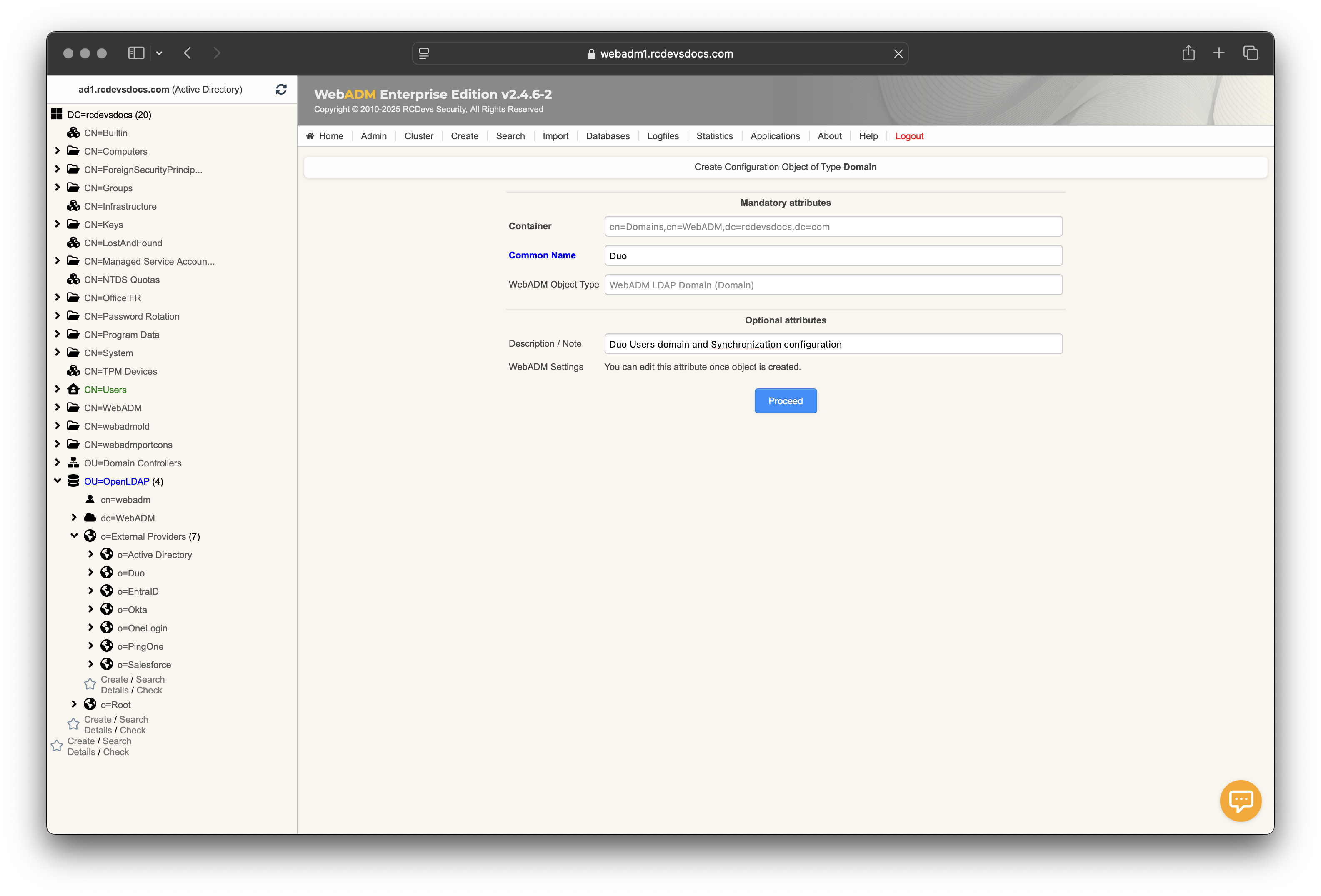
Task: Expand the CN=Keys tree node
Action: point(58,224)
